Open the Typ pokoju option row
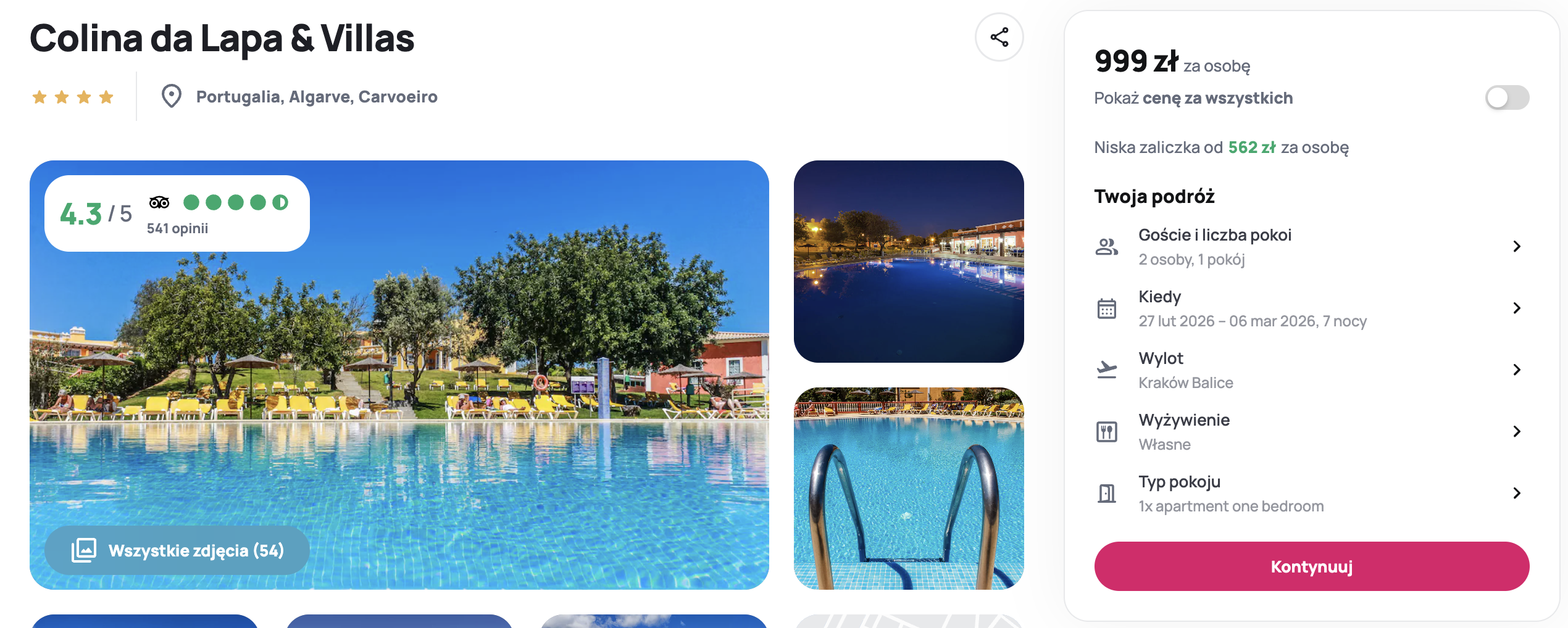 (1312, 494)
